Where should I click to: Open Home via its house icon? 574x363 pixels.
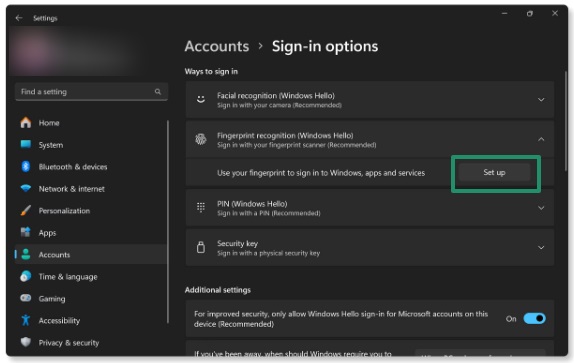click(26, 123)
